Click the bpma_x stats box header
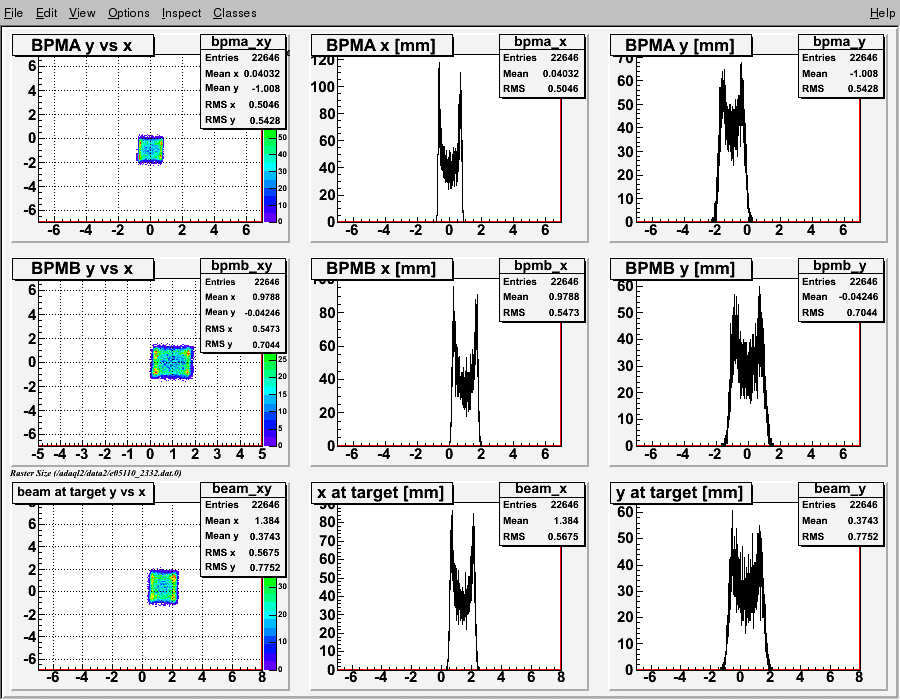900x700 pixels. pos(541,42)
